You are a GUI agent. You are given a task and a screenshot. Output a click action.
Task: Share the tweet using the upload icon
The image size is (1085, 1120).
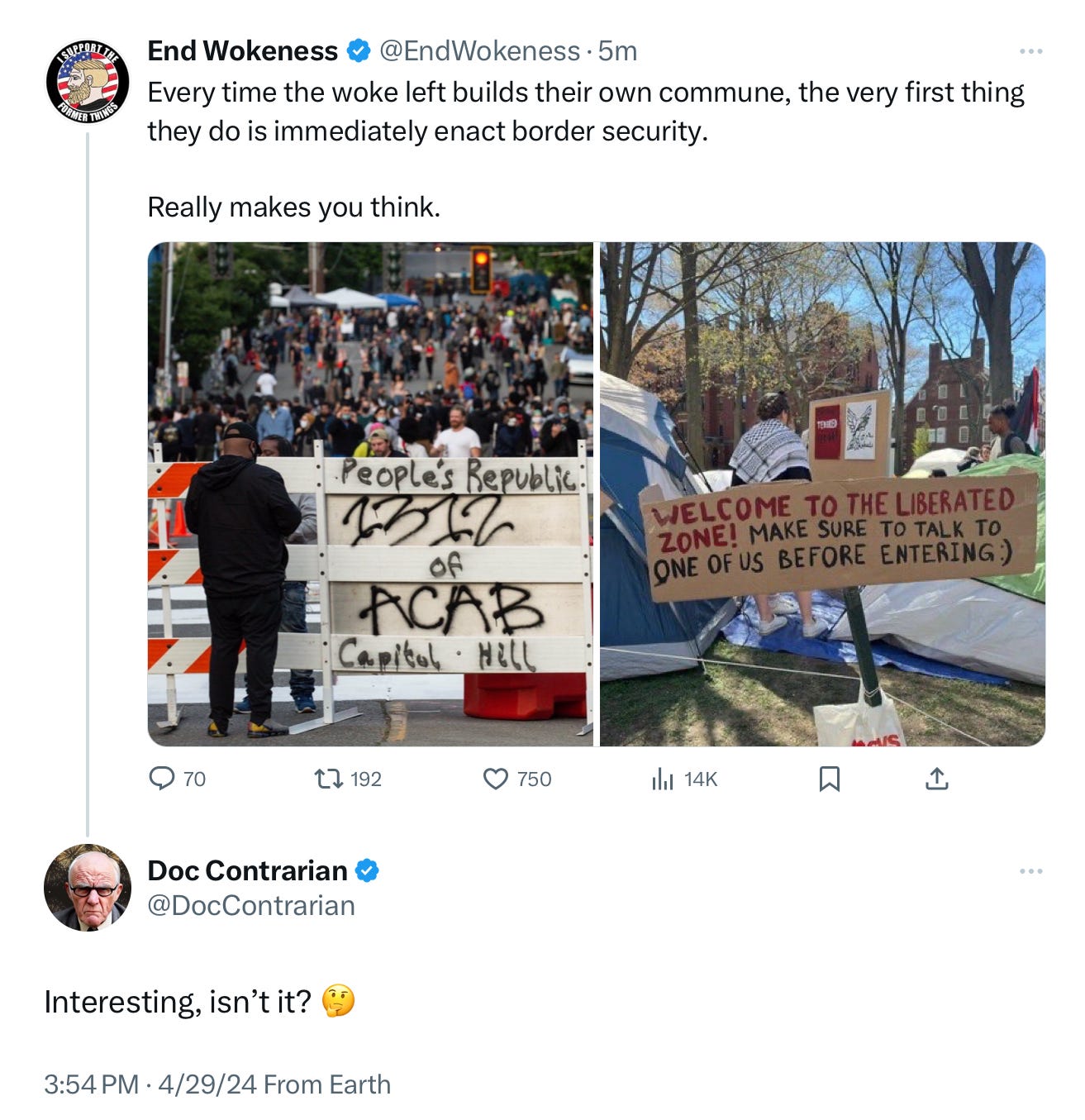point(936,779)
